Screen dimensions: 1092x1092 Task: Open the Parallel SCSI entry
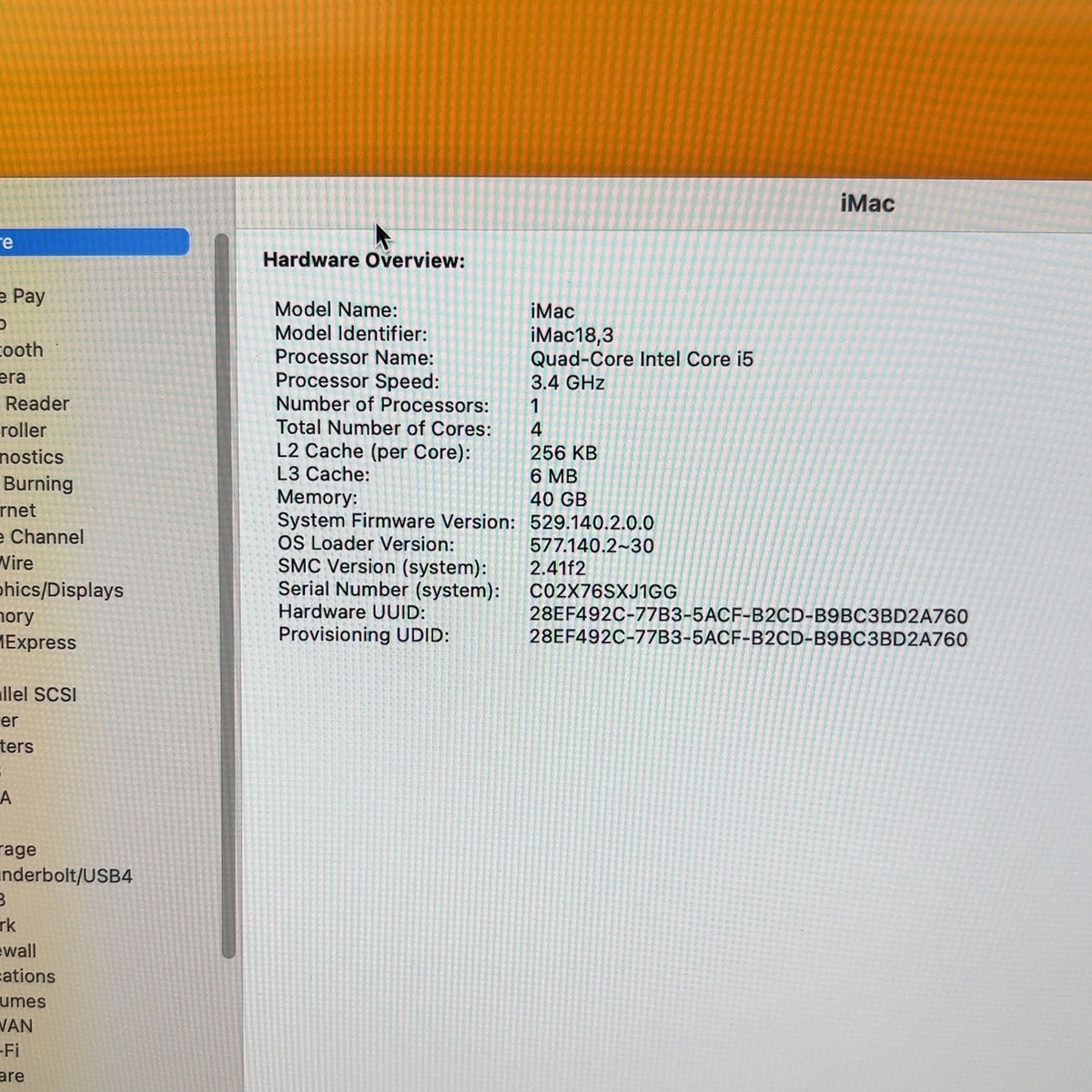38,694
